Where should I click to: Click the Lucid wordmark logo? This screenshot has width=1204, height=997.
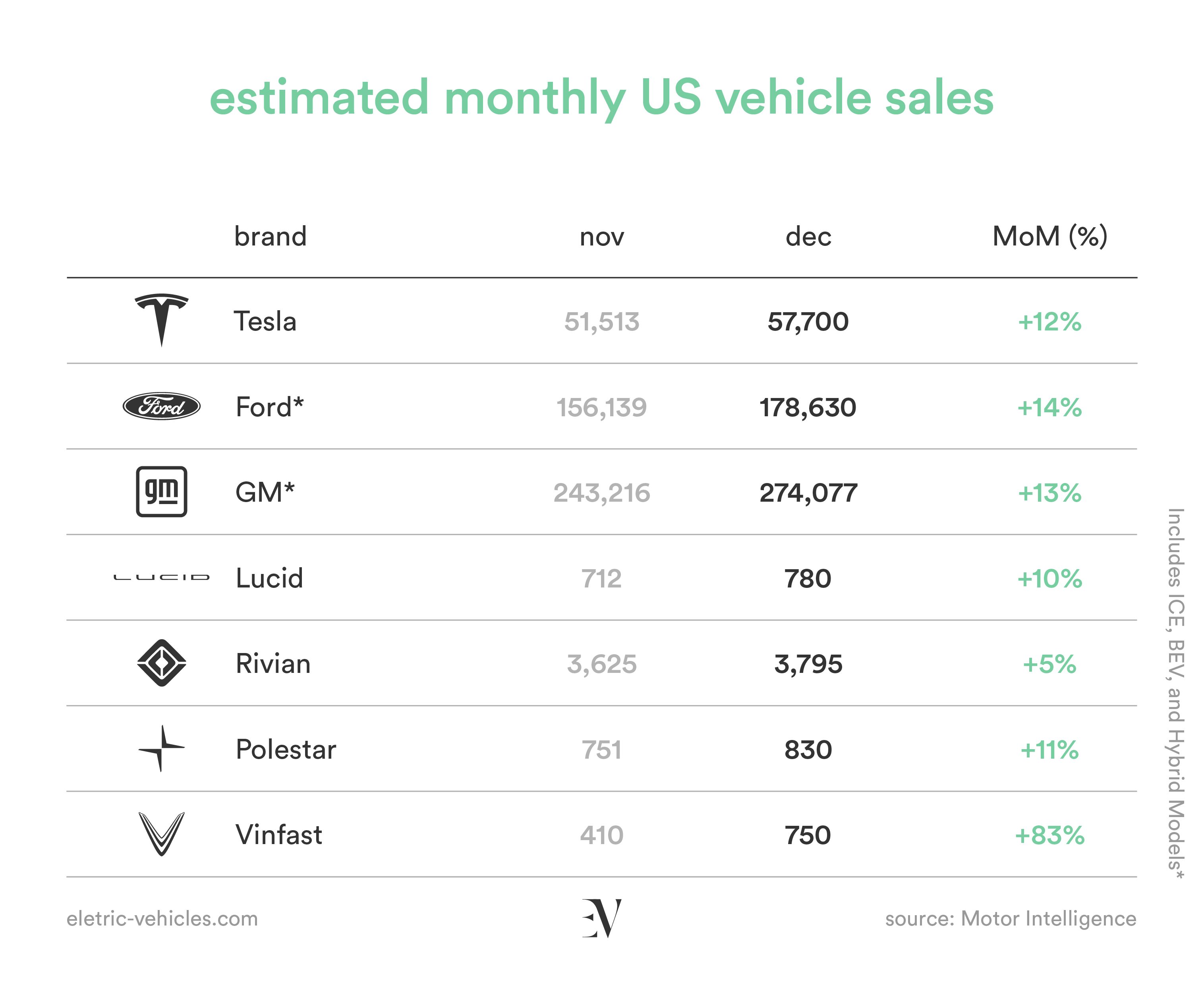tap(162, 577)
